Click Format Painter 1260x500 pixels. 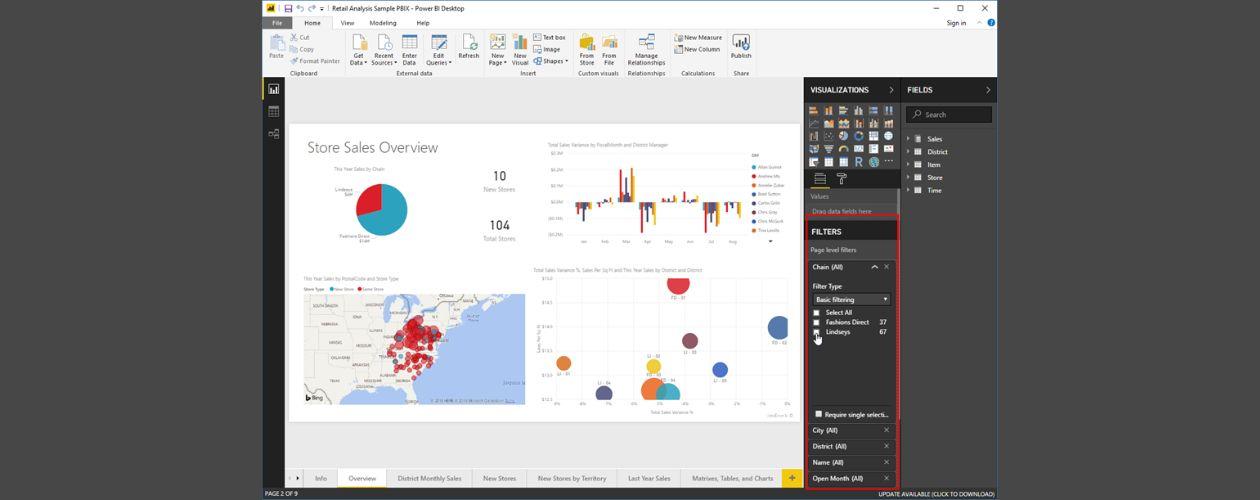click(315, 61)
